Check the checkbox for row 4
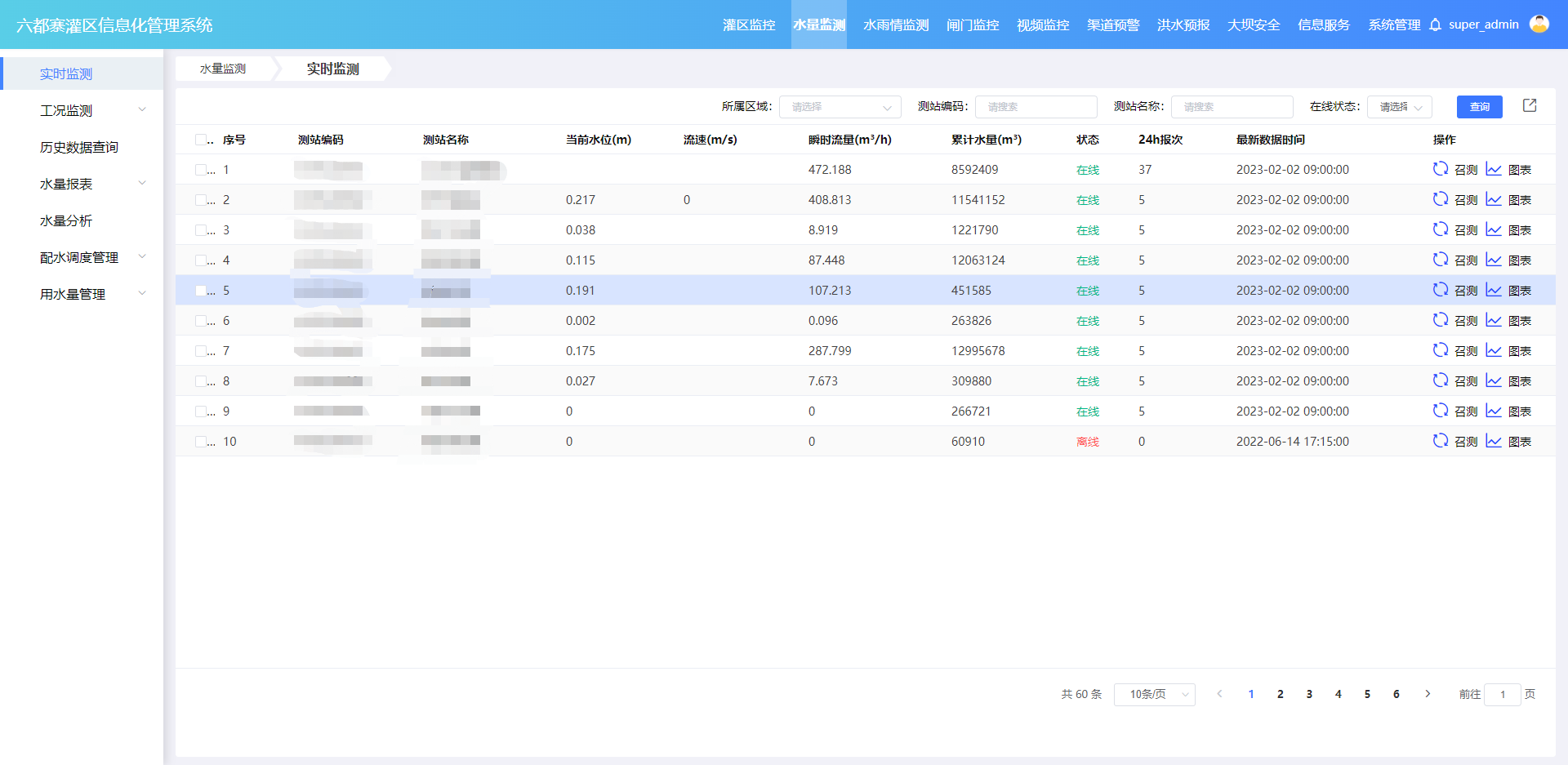The width and height of the screenshot is (1568, 765). [x=200, y=260]
